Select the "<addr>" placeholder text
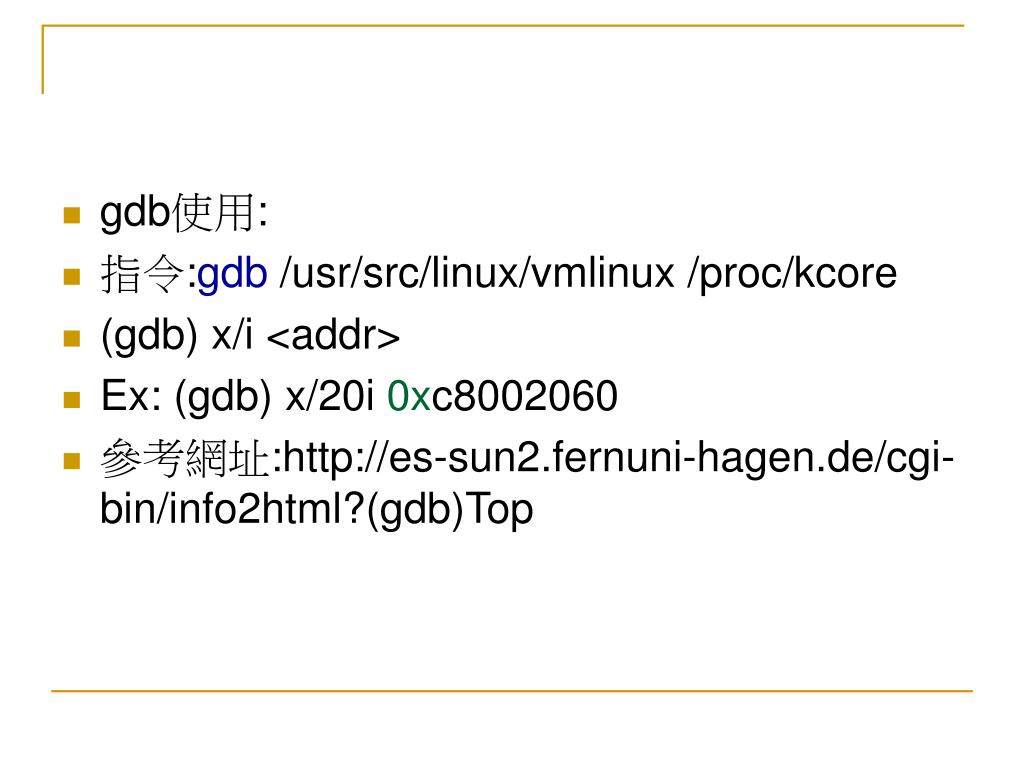 click(334, 336)
